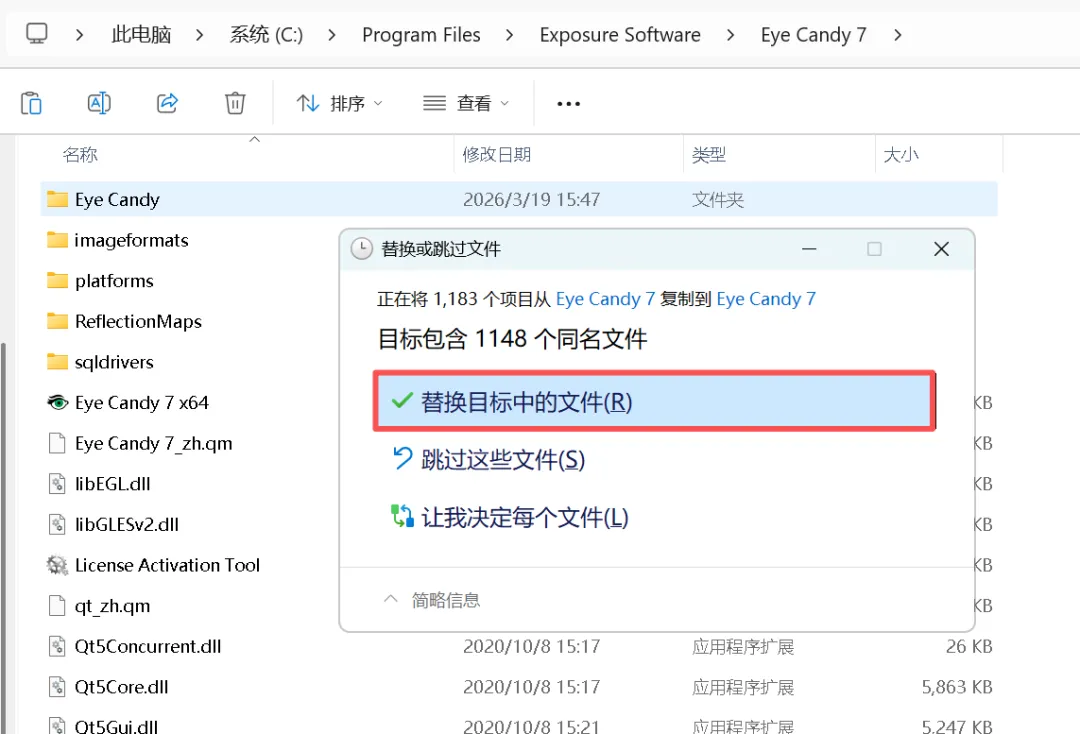Select Qt5Gui.dll file row
Image resolution: width=1080 pixels, height=734 pixels.
tap(519, 725)
